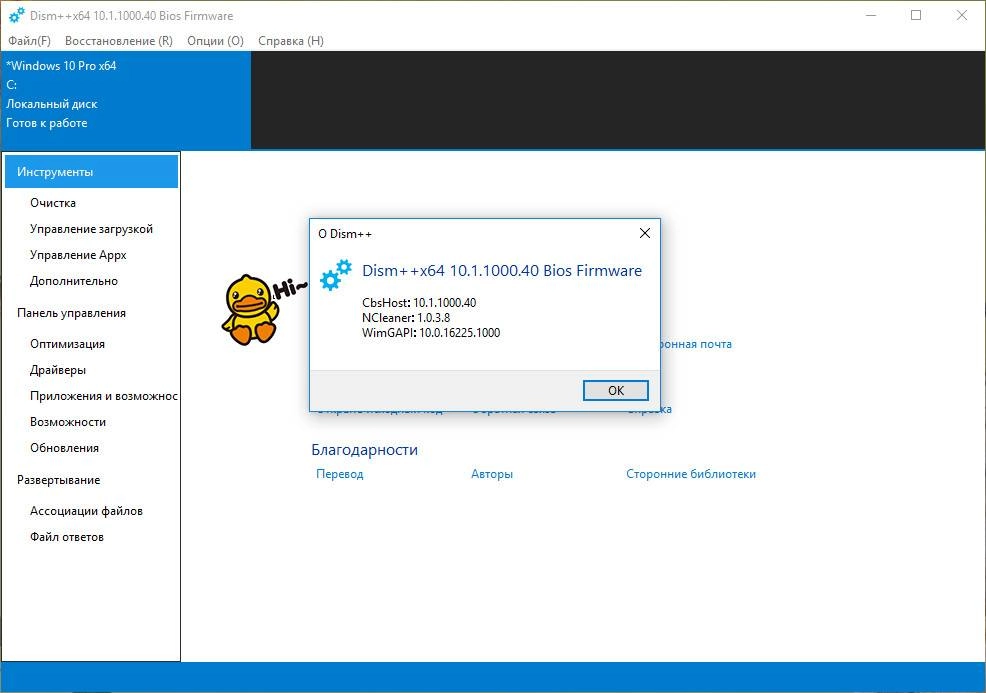Open the Возможности page

click(x=68, y=422)
